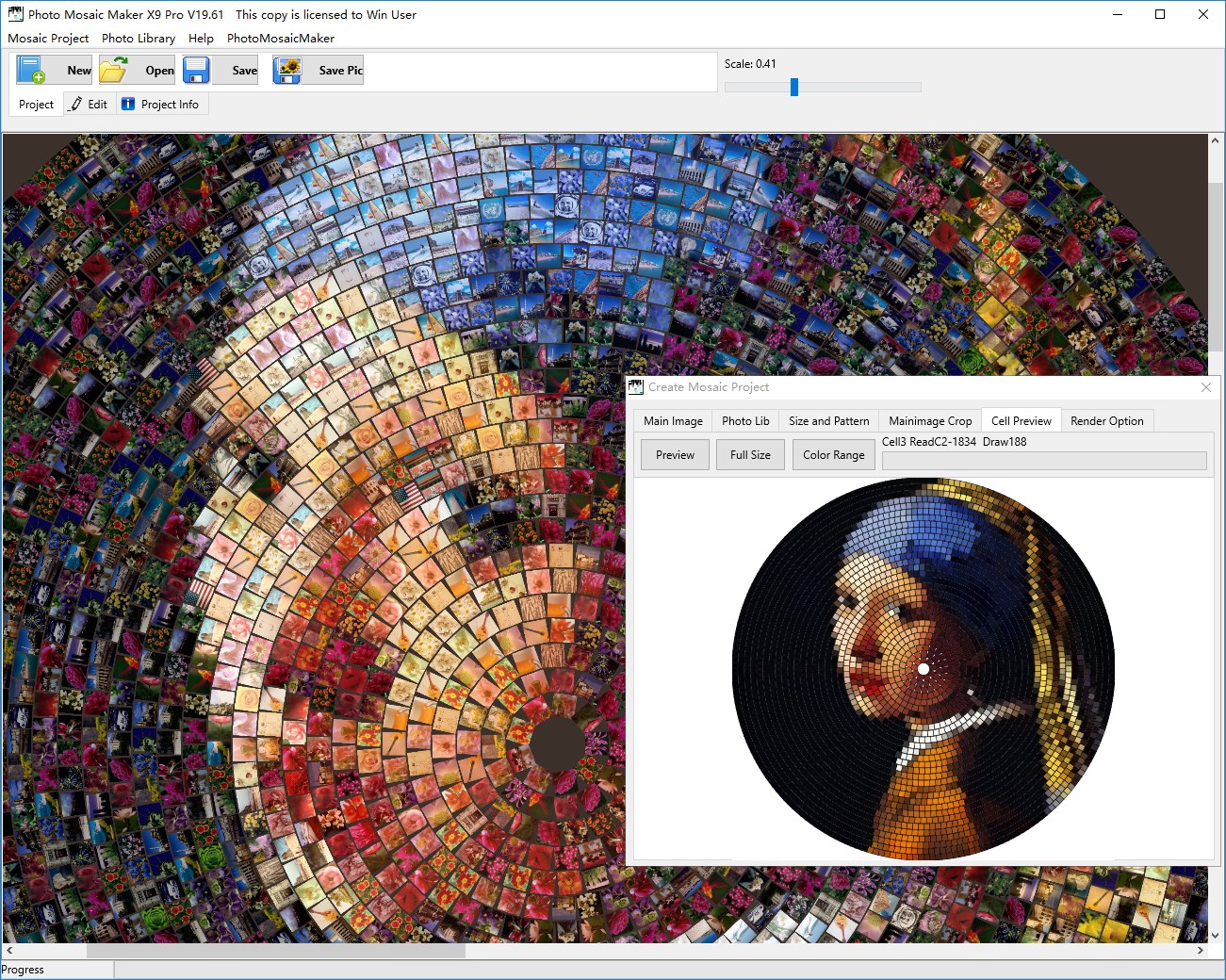This screenshot has width=1226, height=980.
Task: Adjust the Scale slider handle
Action: 794,87
